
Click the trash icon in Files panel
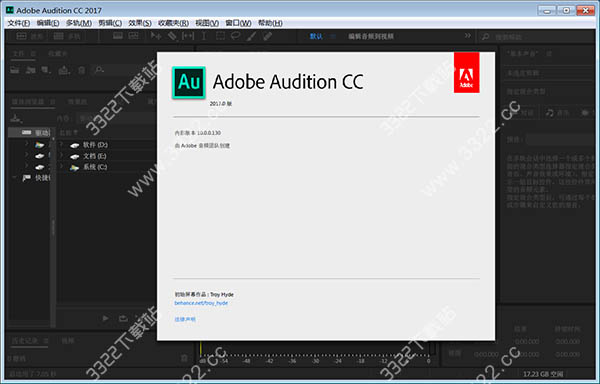coord(82,70)
